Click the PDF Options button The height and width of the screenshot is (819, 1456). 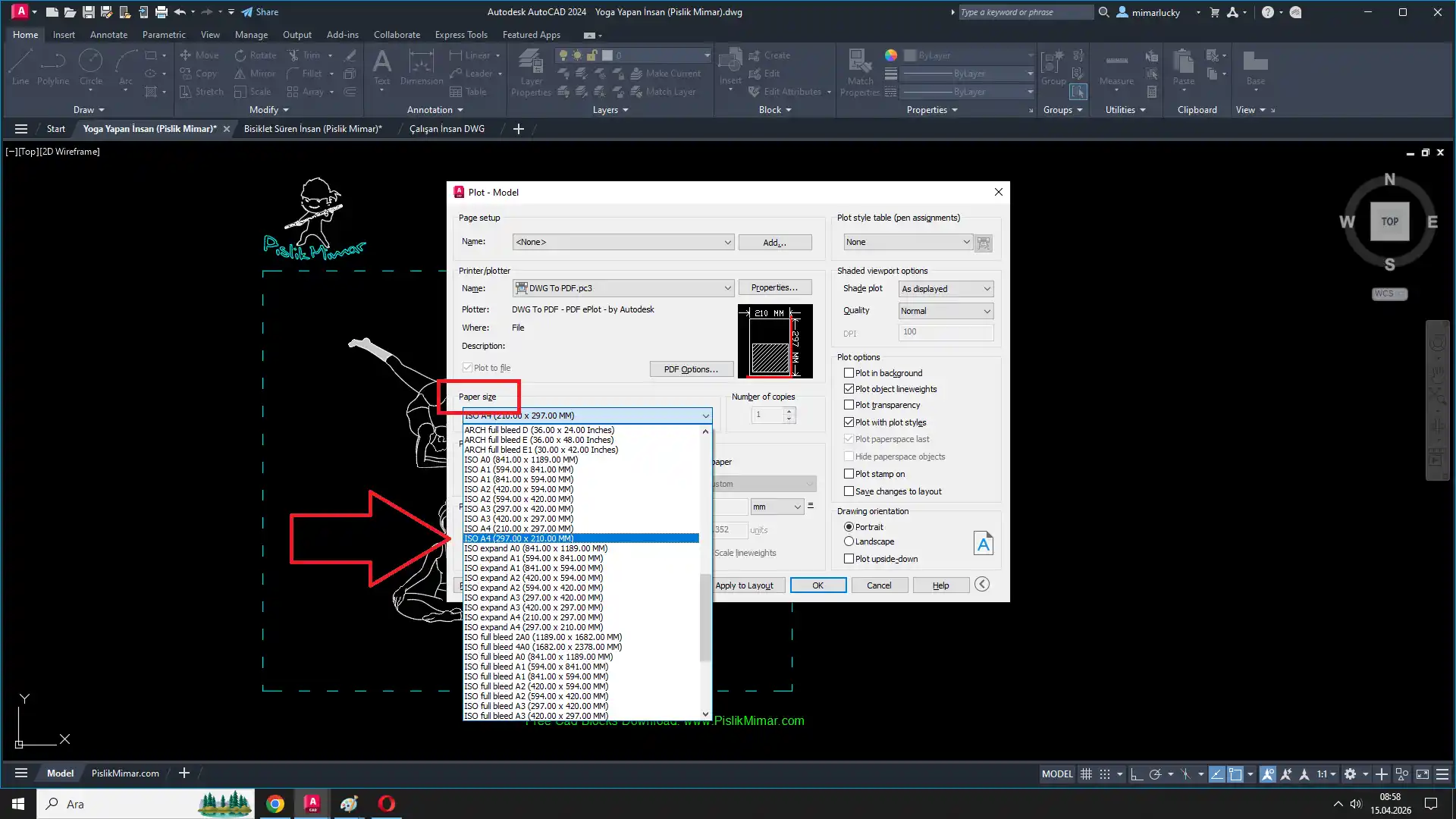(690, 369)
